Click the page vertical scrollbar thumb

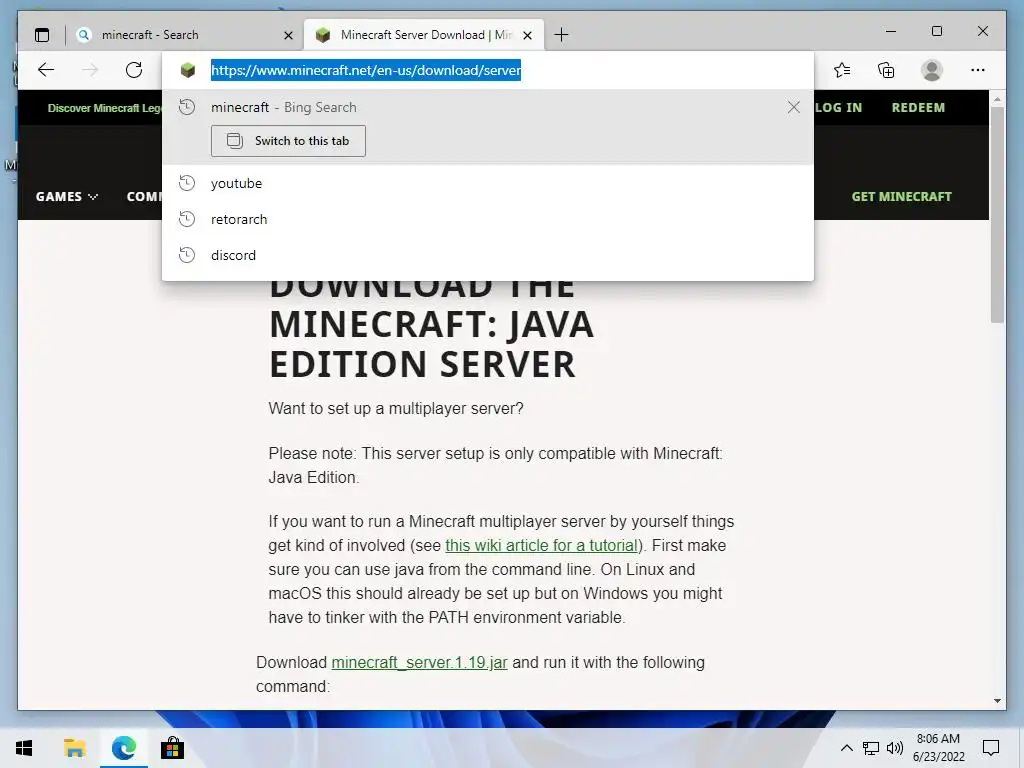[997, 214]
